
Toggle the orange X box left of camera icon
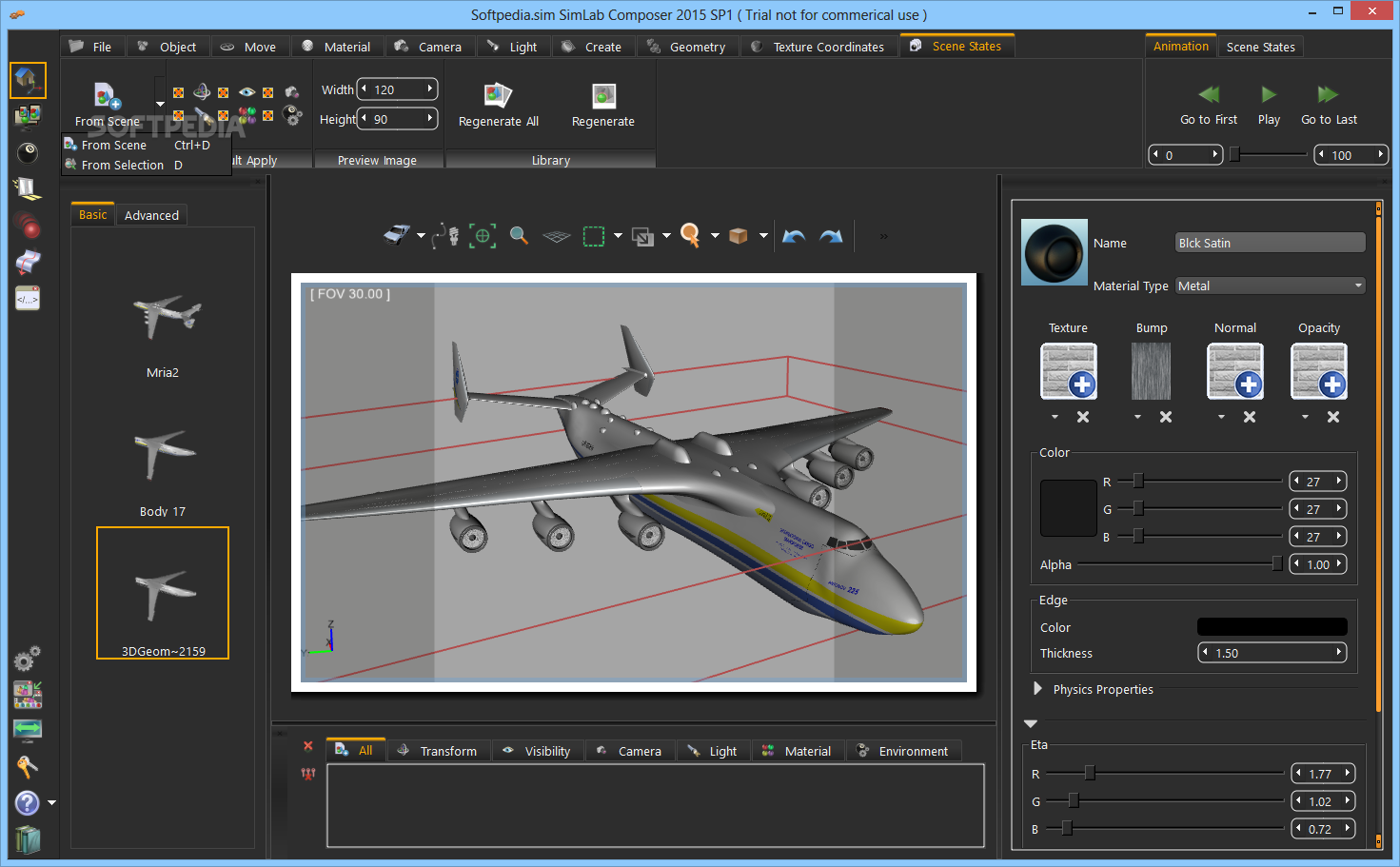pos(268,92)
